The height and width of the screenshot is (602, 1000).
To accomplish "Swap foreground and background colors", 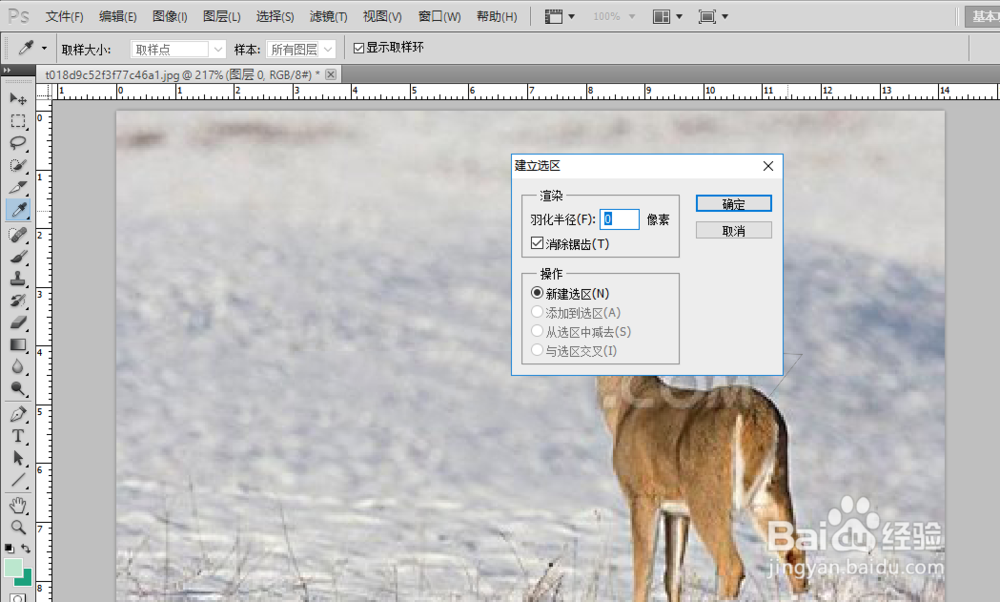I will click(26, 548).
